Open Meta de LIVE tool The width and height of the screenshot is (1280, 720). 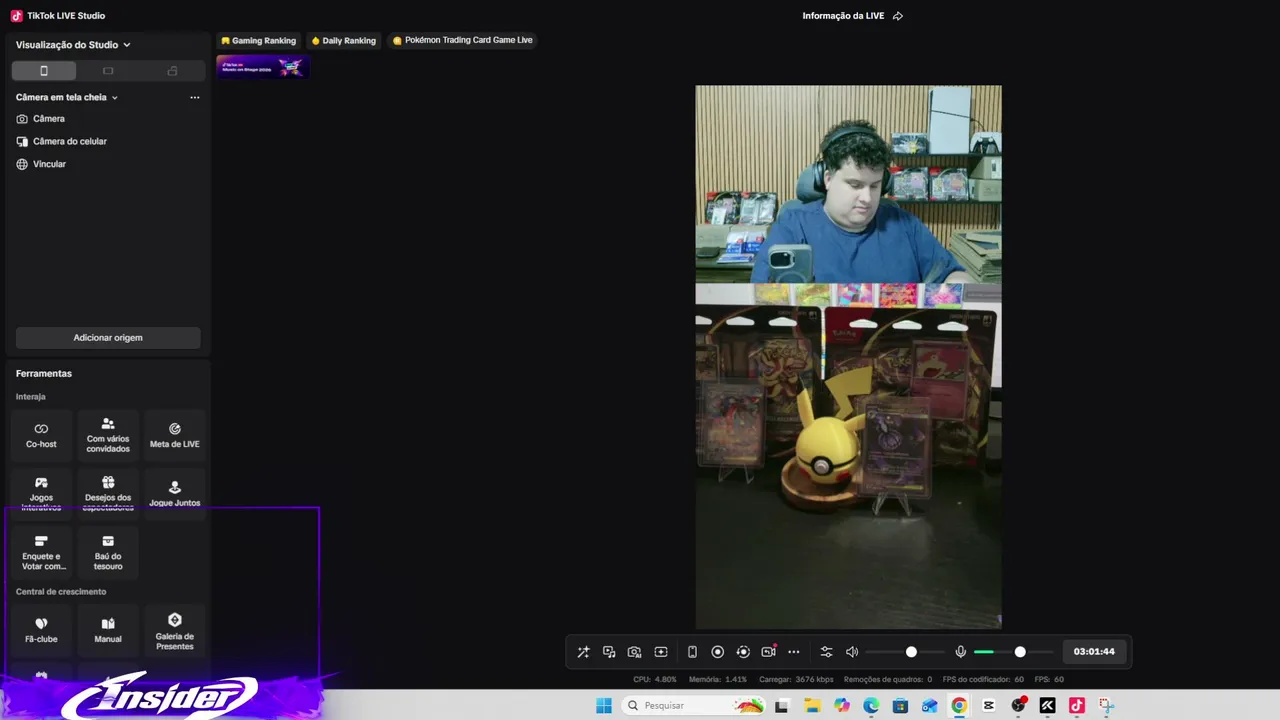tap(175, 435)
